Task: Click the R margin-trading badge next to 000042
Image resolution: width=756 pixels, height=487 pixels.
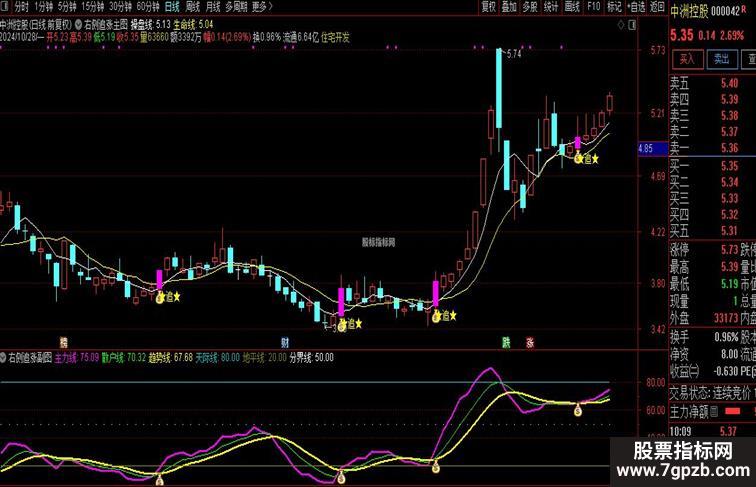Action: pos(744,9)
